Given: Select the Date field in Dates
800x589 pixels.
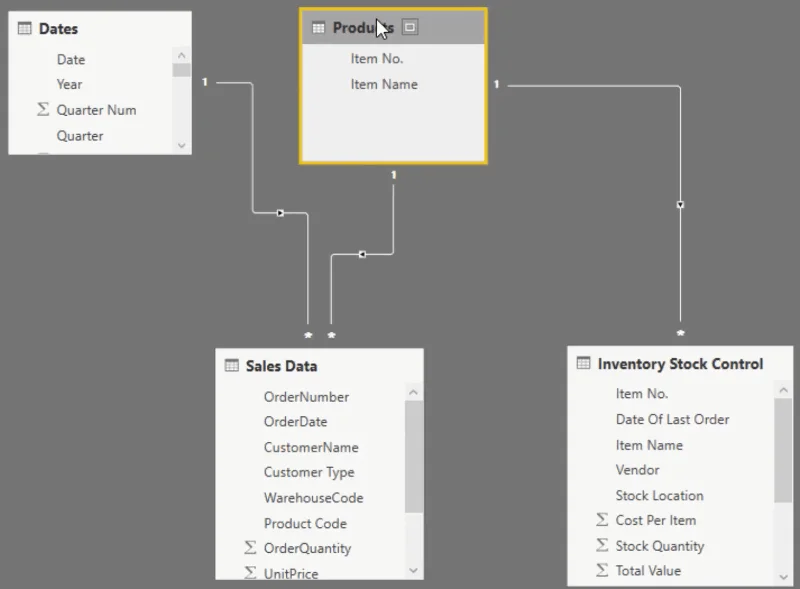Looking at the screenshot, I should tap(71, 59).
